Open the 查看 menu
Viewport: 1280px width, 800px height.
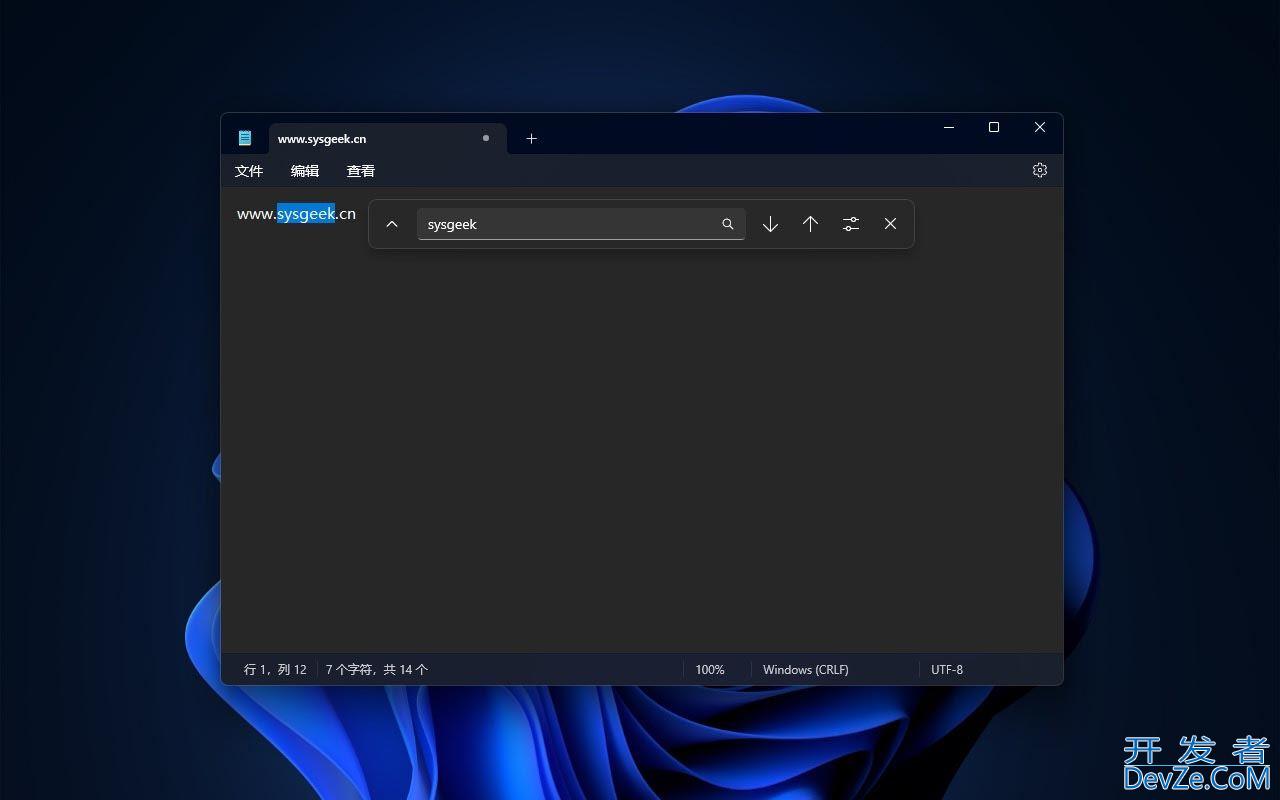(361, 171)
